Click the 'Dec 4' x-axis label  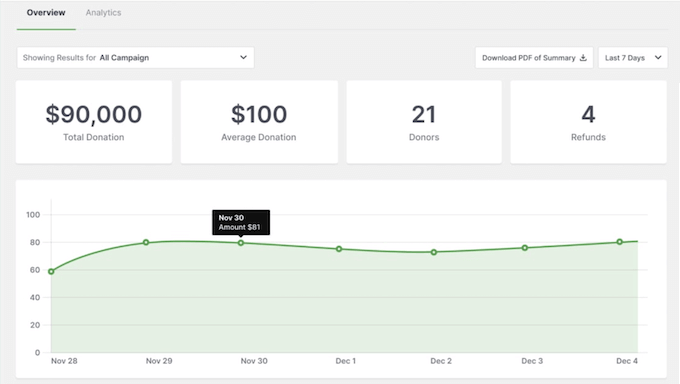pos(627,361)
